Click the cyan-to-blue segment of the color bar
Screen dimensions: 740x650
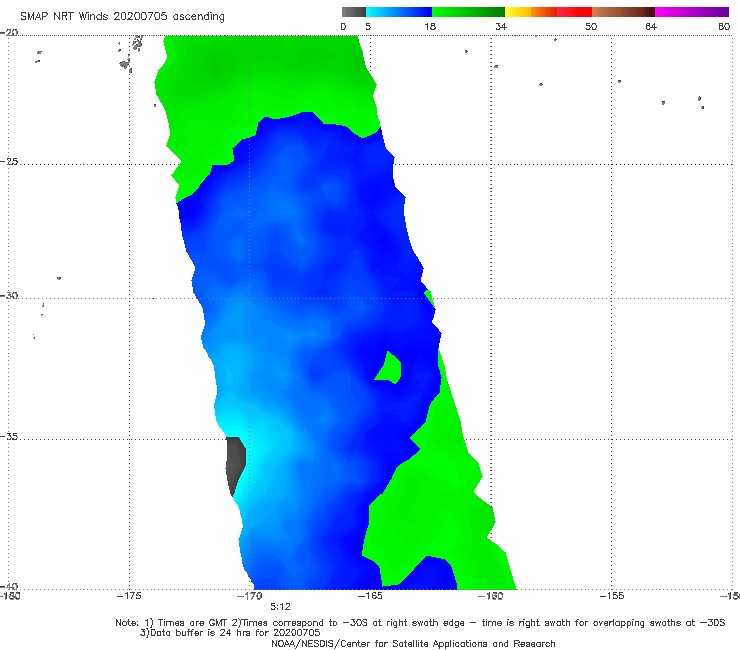[x=399, y=12]
